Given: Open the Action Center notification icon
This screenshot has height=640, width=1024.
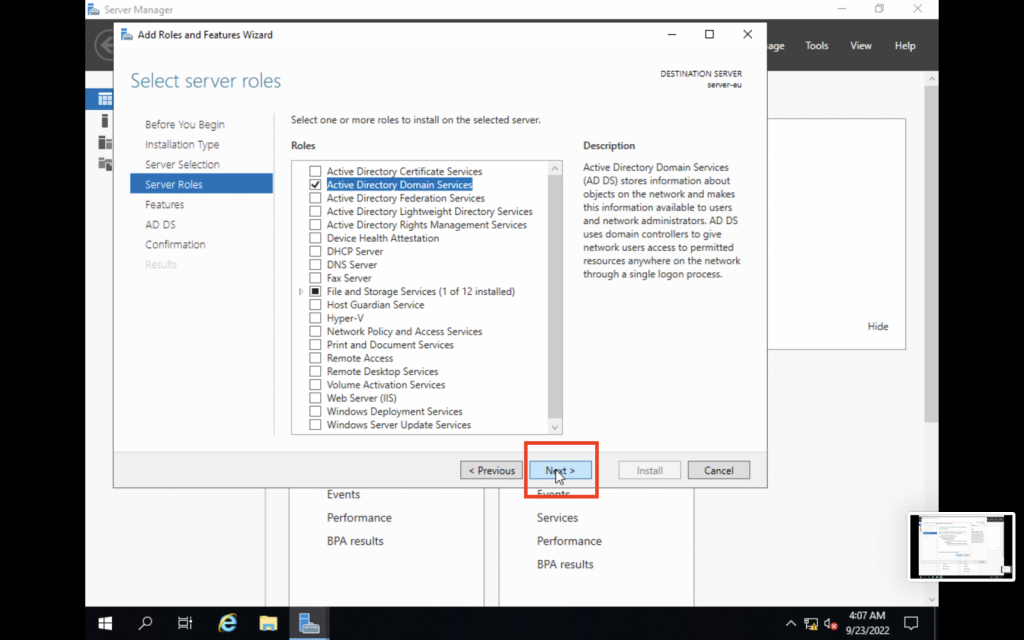Looking at the screenshot, I should [910, 623].
